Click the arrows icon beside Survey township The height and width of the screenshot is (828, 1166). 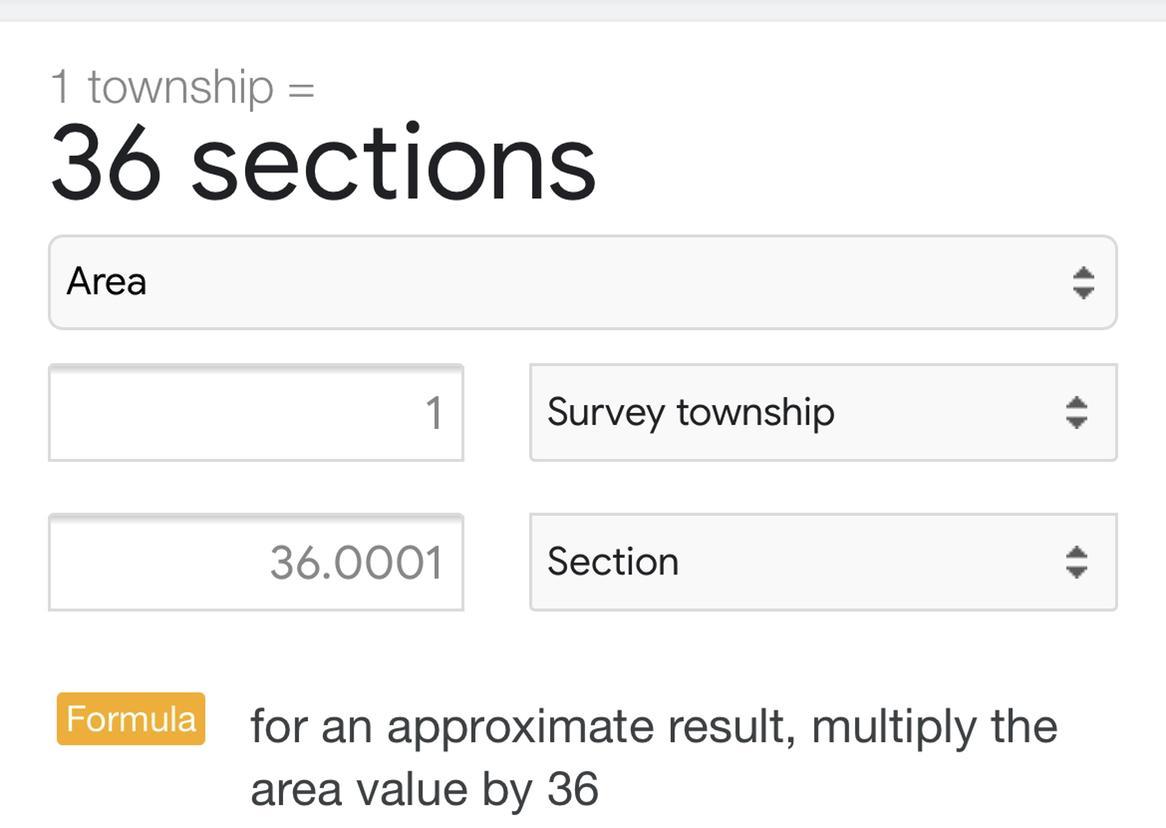pos(1076,412)
